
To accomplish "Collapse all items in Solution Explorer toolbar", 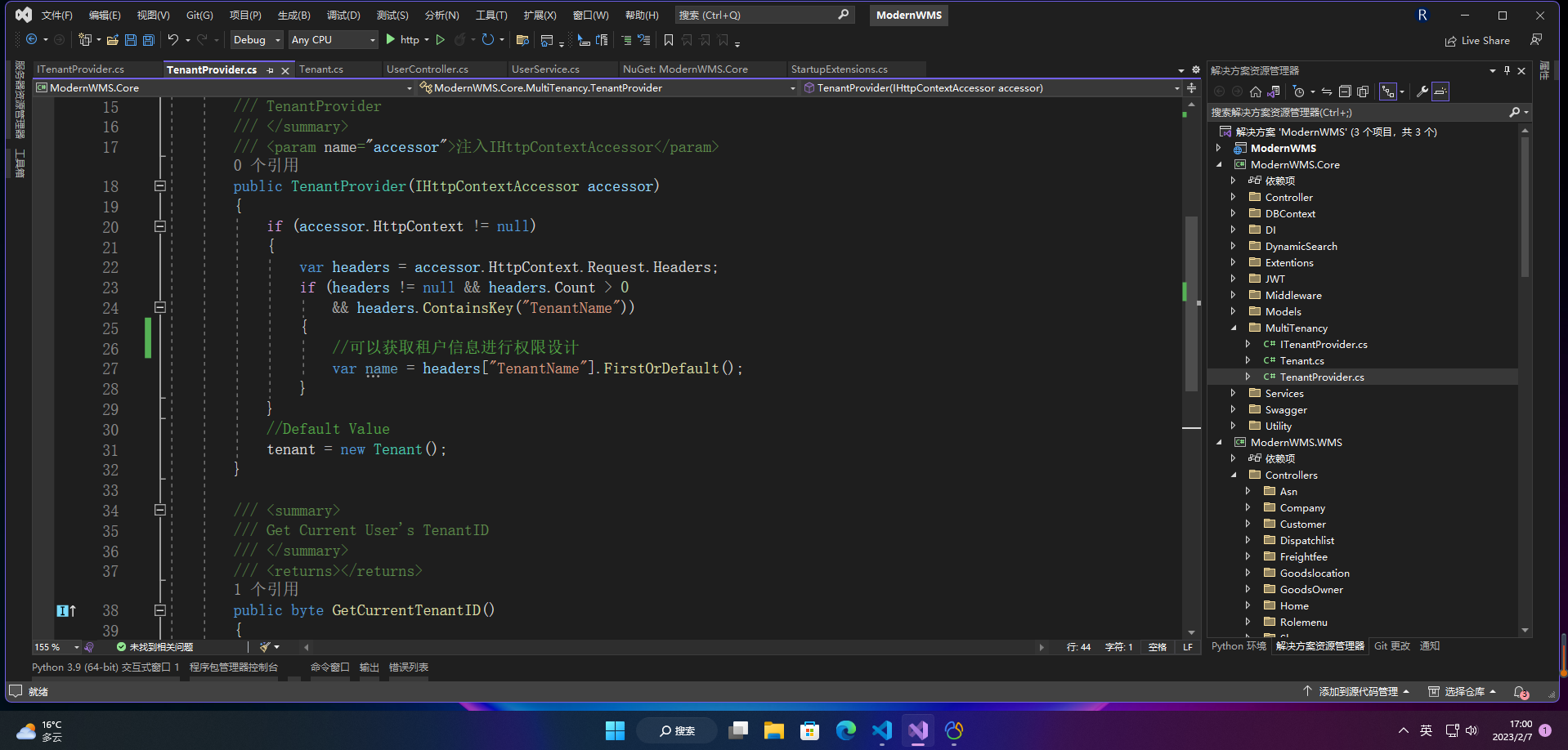I will tap(1345, 92).
